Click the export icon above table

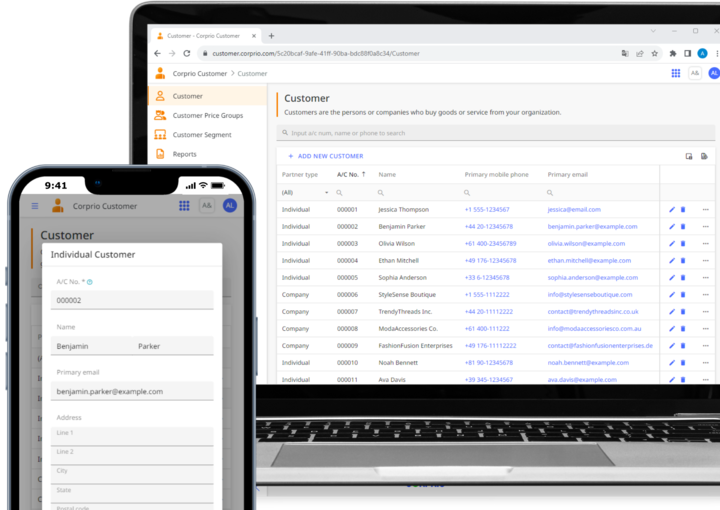(704, 157)
